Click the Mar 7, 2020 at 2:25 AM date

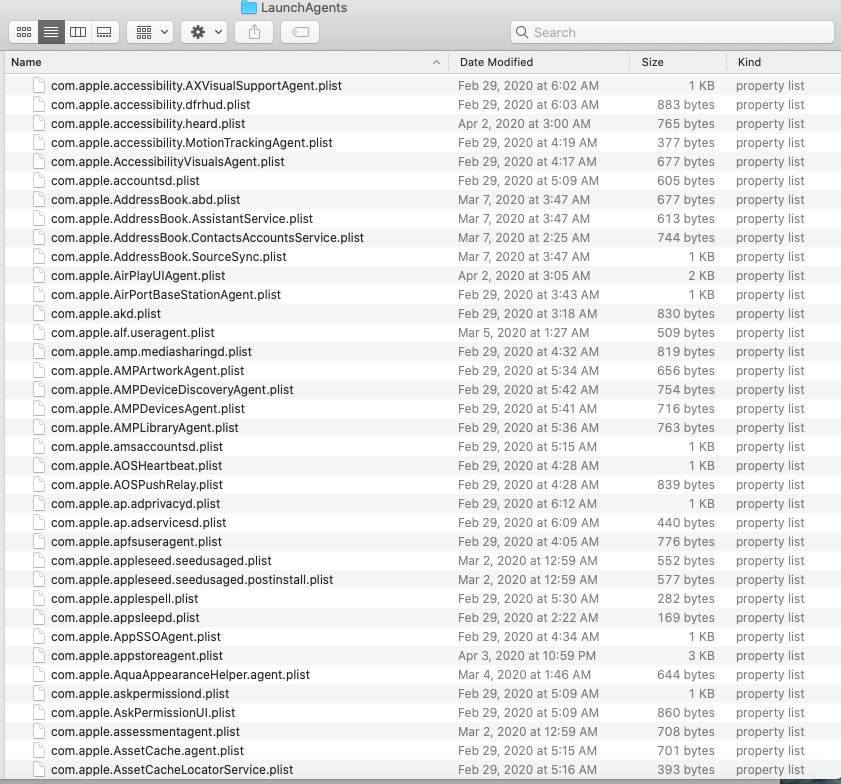click(524, 238)
